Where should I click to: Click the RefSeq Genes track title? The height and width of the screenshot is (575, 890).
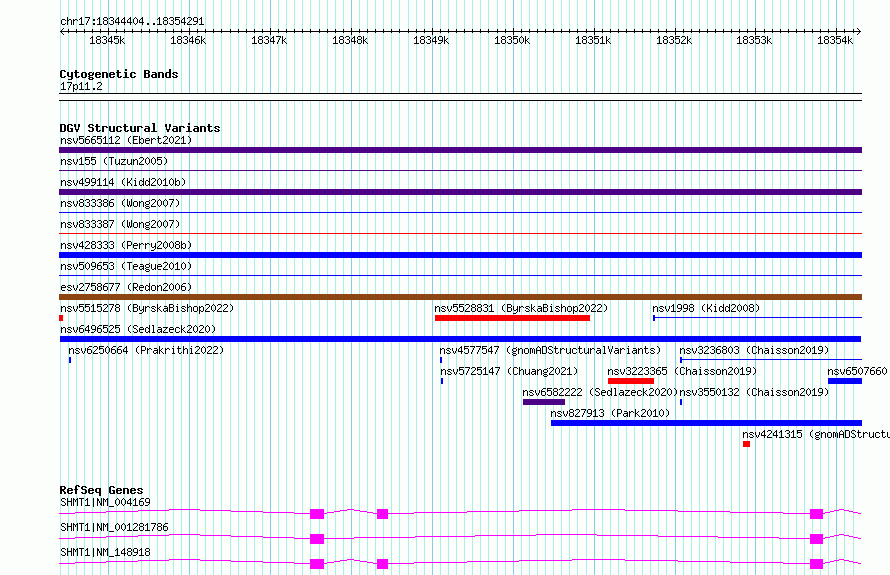click(101, 490)
